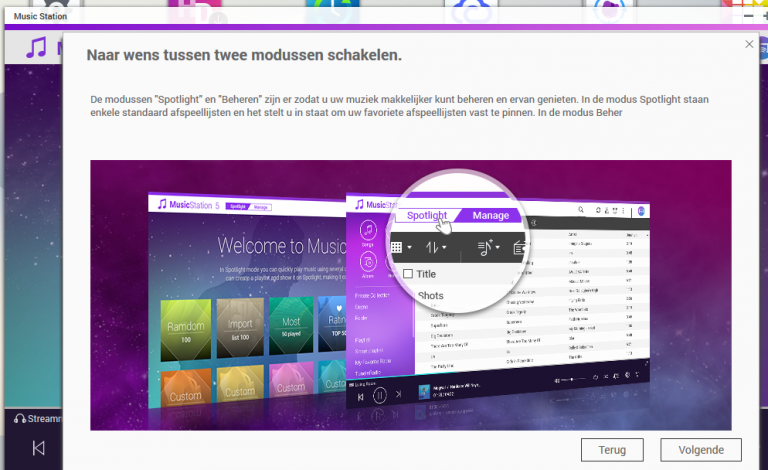This screenshot has width=768, height=470.
Task: Click the radio icon in magnified toolbar
Action: pos(519,248)
